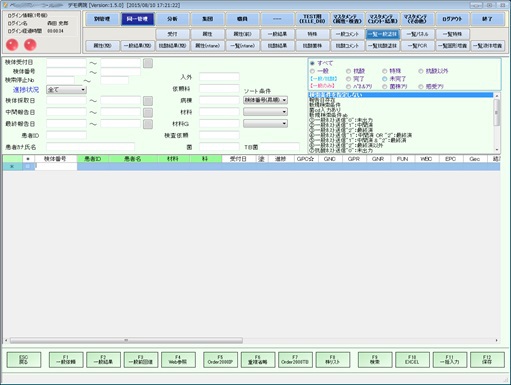511x385 pixels.
Task: Click the condition list vertical scrollbar thumb
Action: (x=497, y=112)
